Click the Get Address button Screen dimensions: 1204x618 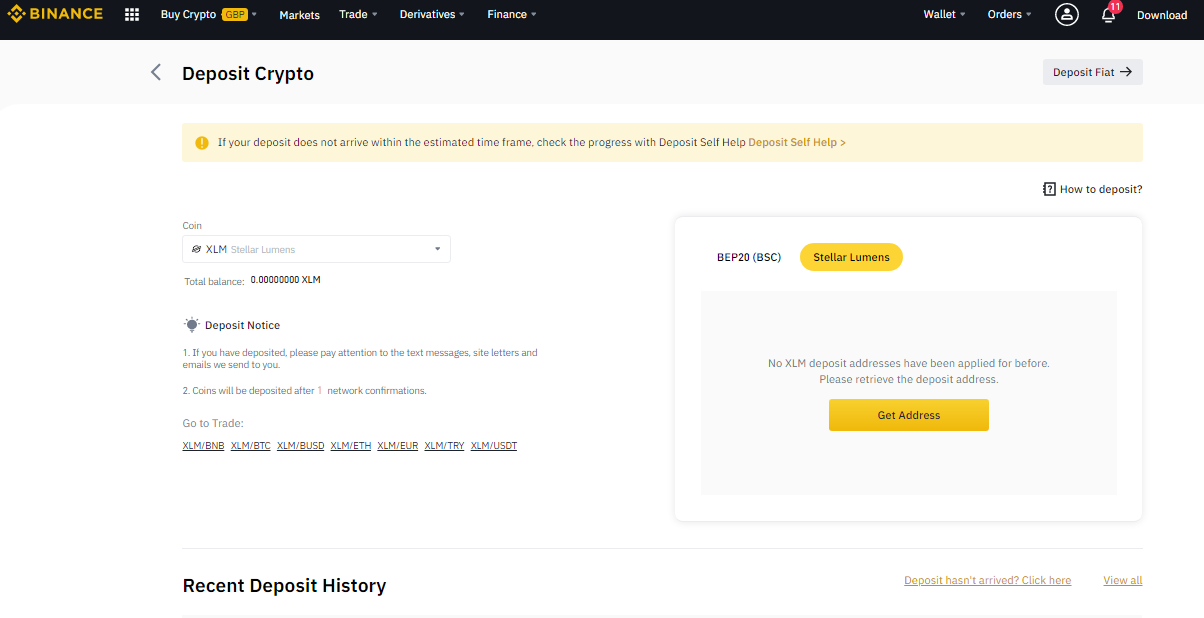pos(909,415)
